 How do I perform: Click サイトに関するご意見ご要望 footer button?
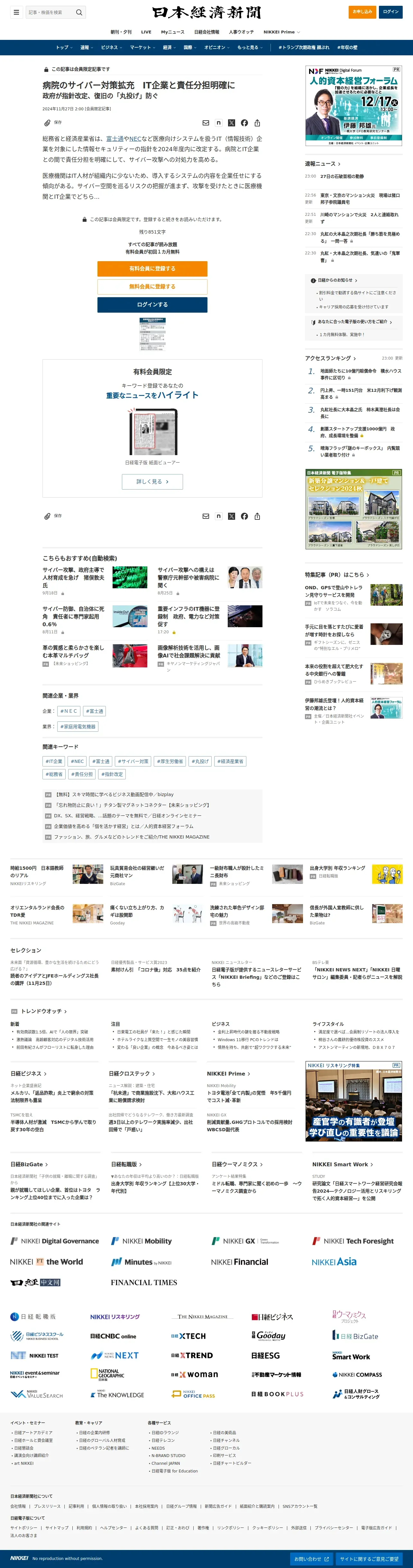tap(369, 1559)
